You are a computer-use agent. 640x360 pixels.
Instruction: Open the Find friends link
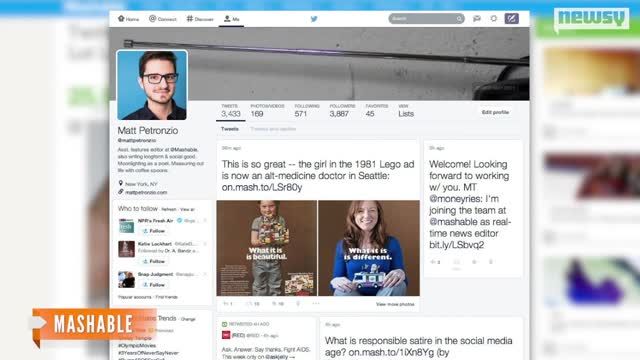pyautogui.click(x=167, y=297)
